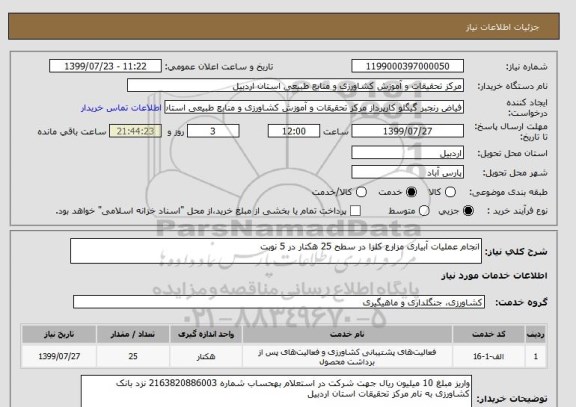This screenshot has height=407, width=576.
Task: Click the طبقه بندی موضوعی label
Action: (x=508, y=192)
